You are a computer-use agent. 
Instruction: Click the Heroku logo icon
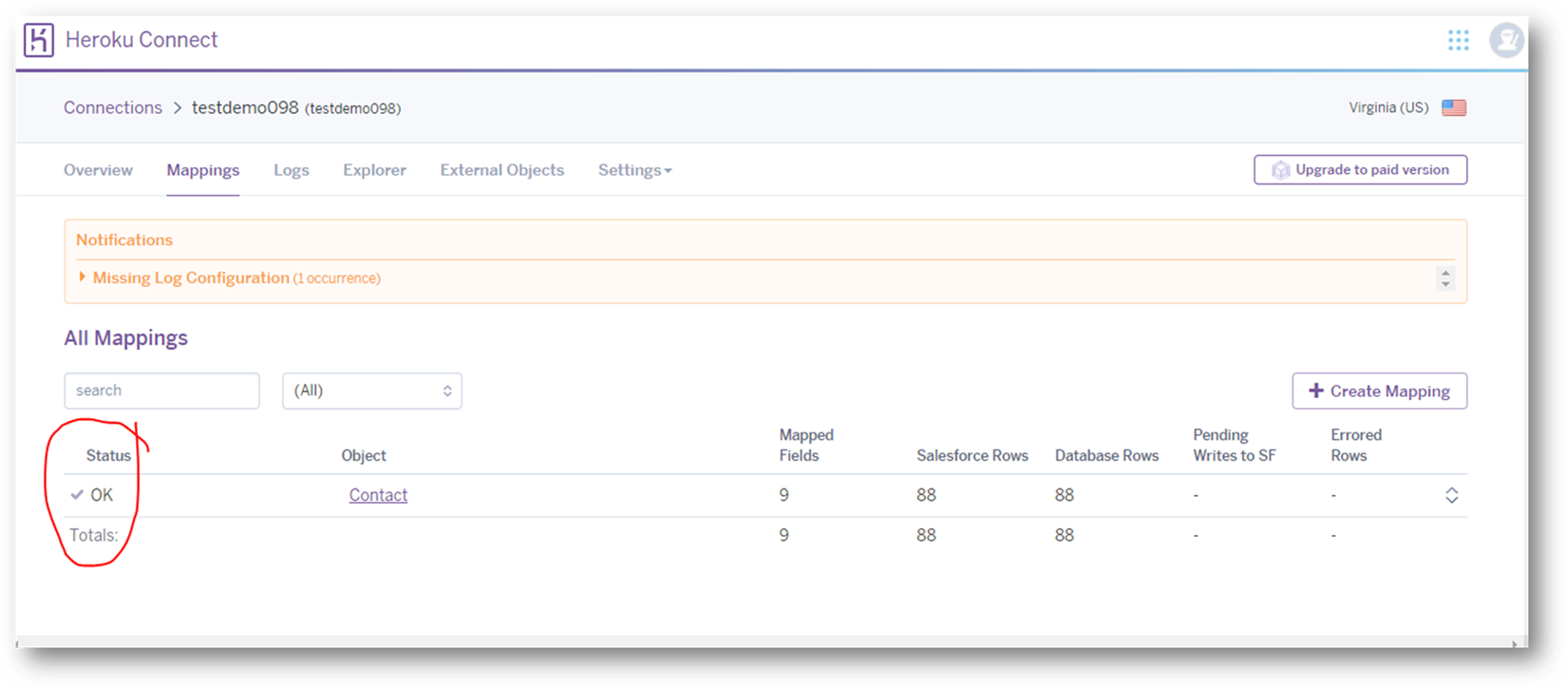(x=39, y=40)
